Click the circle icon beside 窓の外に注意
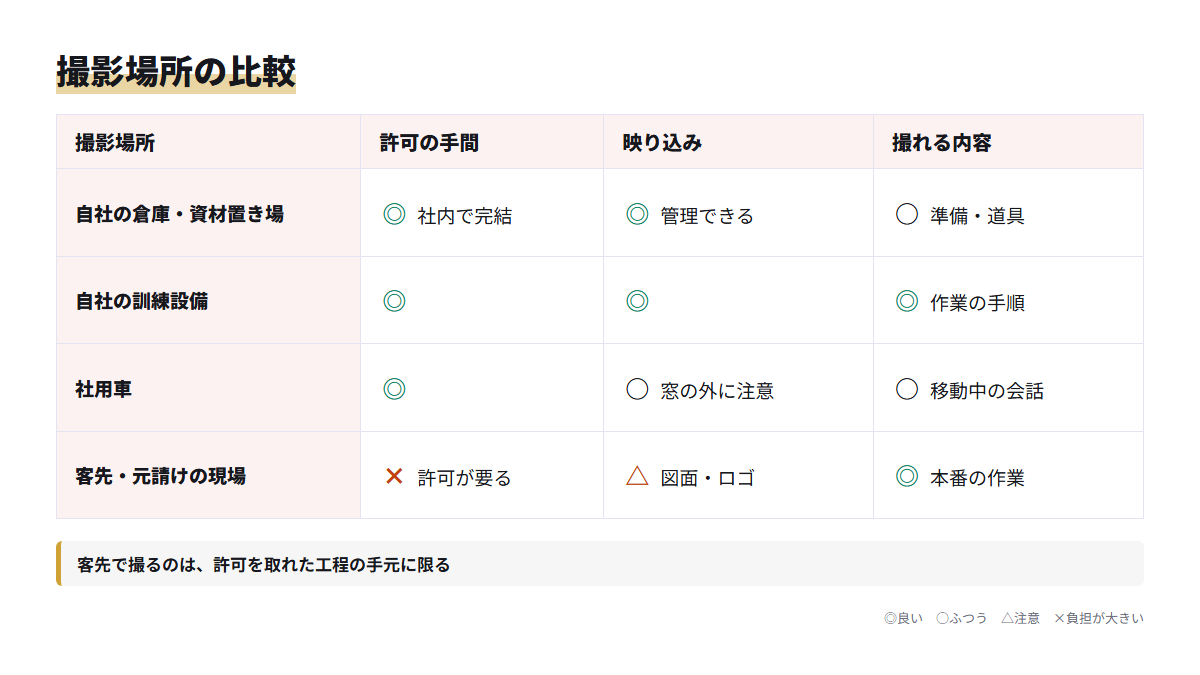This screenshot has height=675, width=1200. coord(637,389)
